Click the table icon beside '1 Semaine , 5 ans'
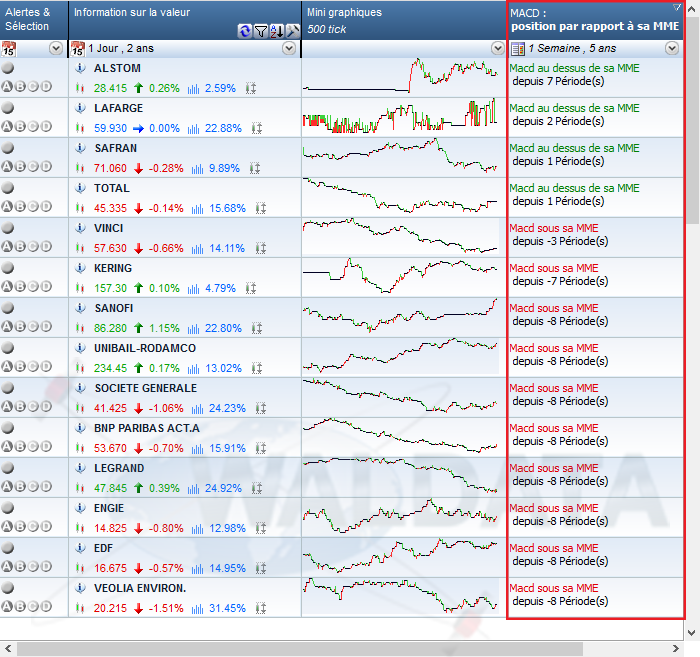Viewport: 700px width, 657px height. pyautogui.click(x=518, y=49)
